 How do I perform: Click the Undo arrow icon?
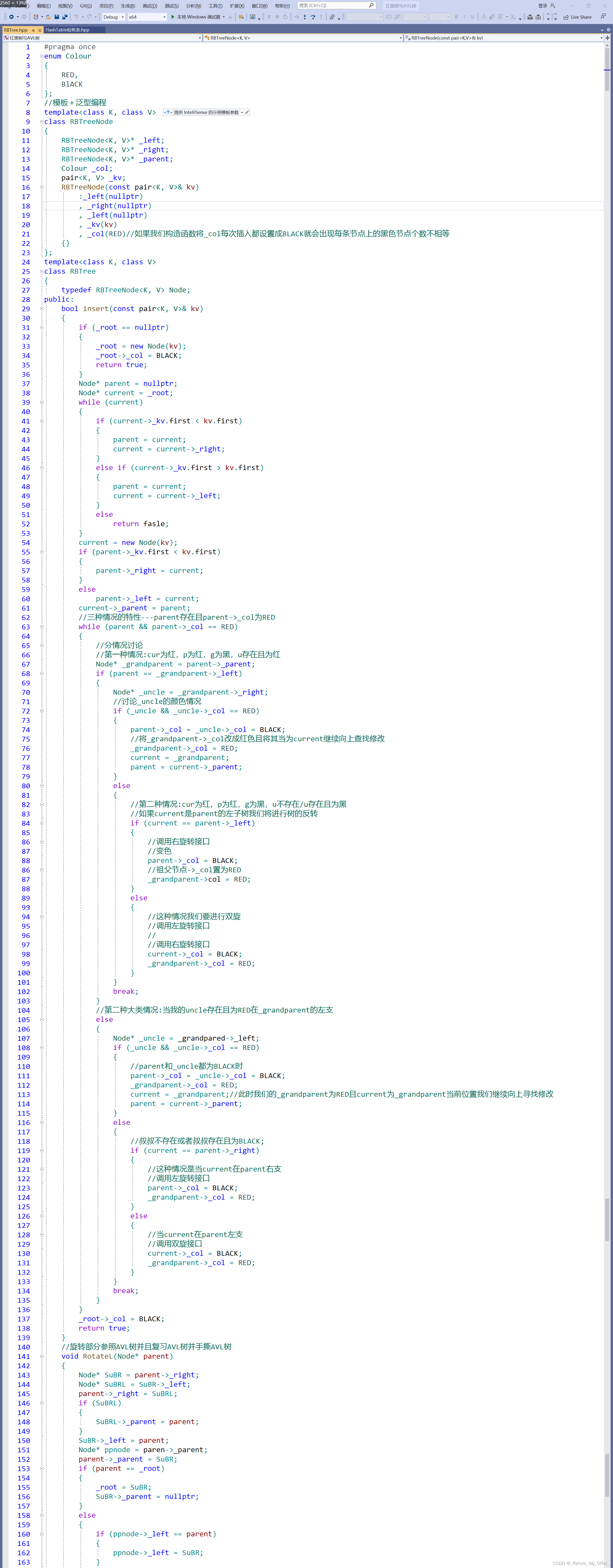(x=76, y=17)
